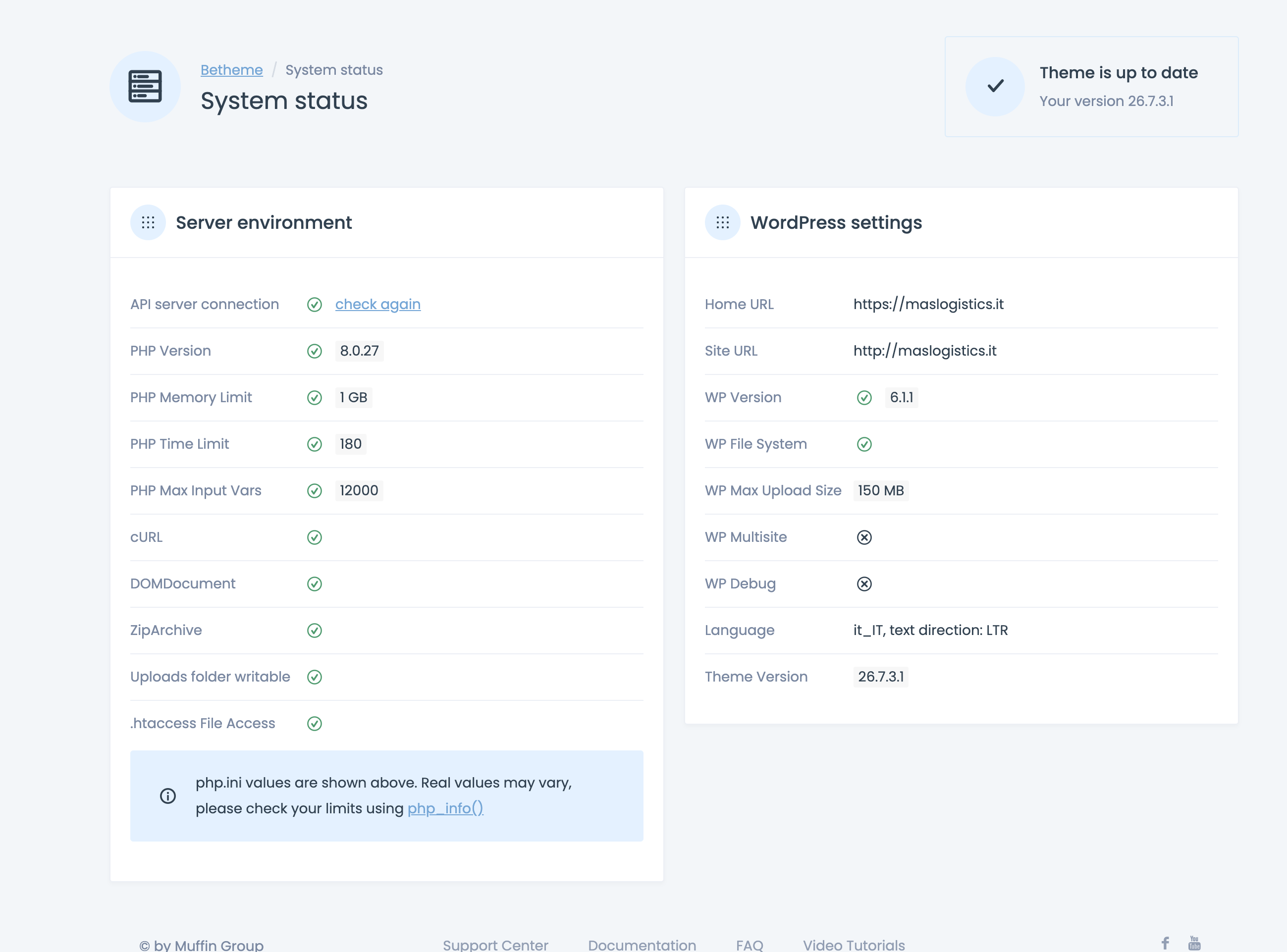Click the 'Theme is up to date' heading
This screenshot has width=1287, height=952.
click(x=1118, y=73)
